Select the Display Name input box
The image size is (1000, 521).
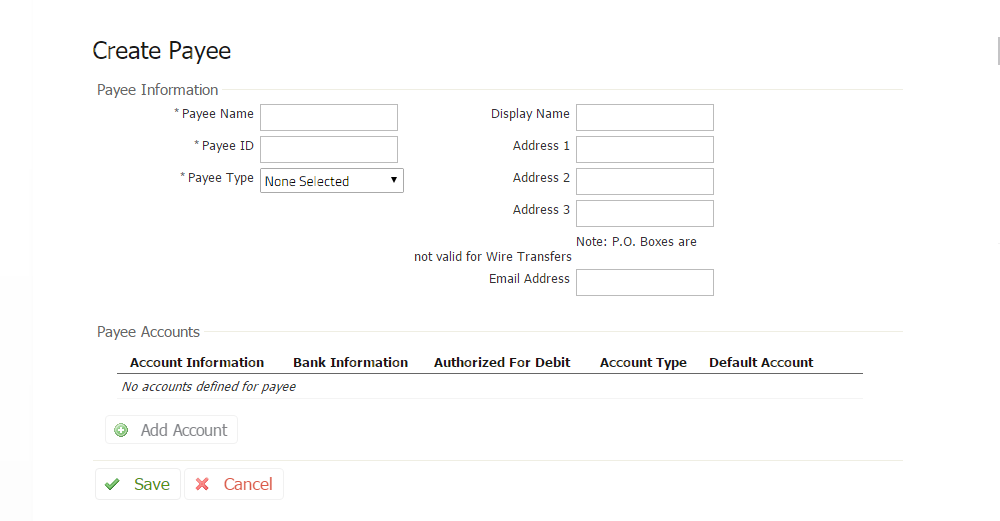(644, 117)
